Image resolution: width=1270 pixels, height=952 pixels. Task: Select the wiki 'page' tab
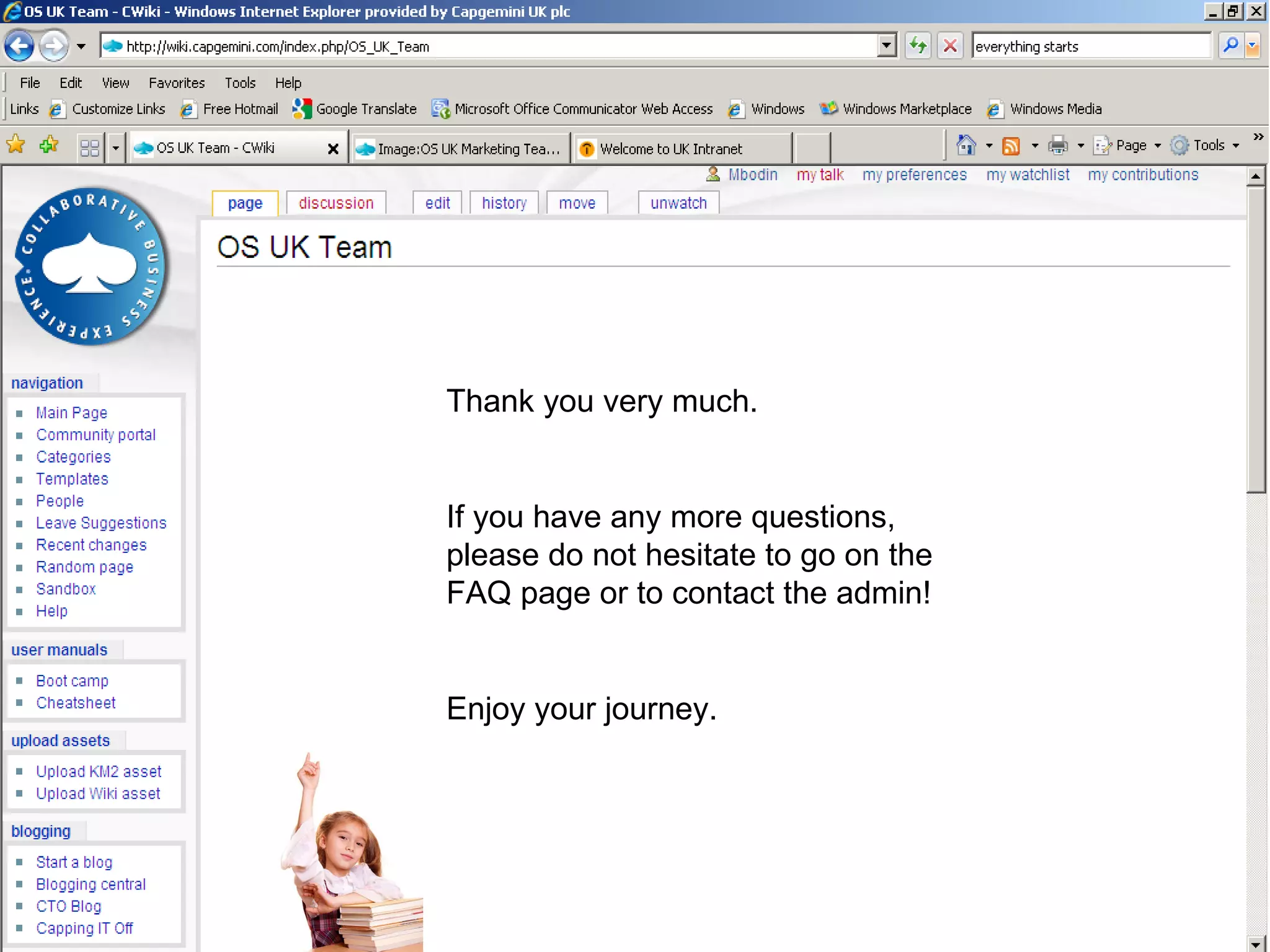pyautogui.click(x=245, y=203)
